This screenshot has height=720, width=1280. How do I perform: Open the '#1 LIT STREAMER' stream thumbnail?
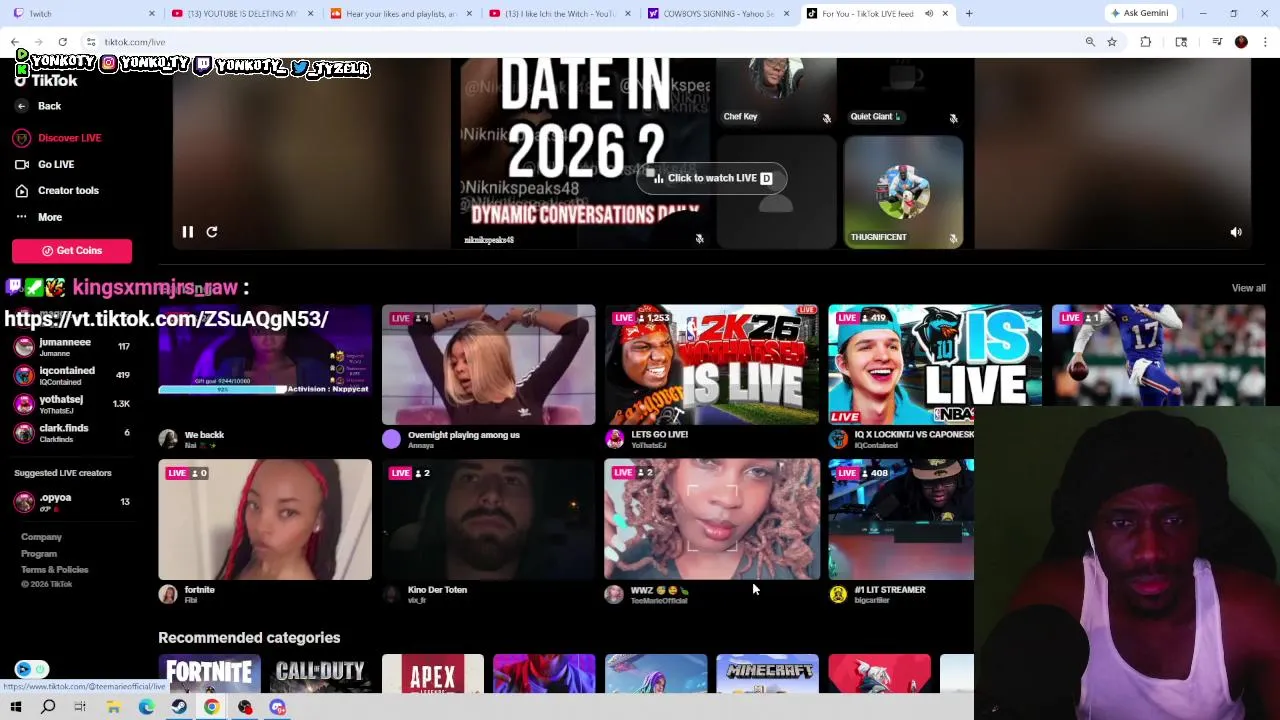(901, 520)
